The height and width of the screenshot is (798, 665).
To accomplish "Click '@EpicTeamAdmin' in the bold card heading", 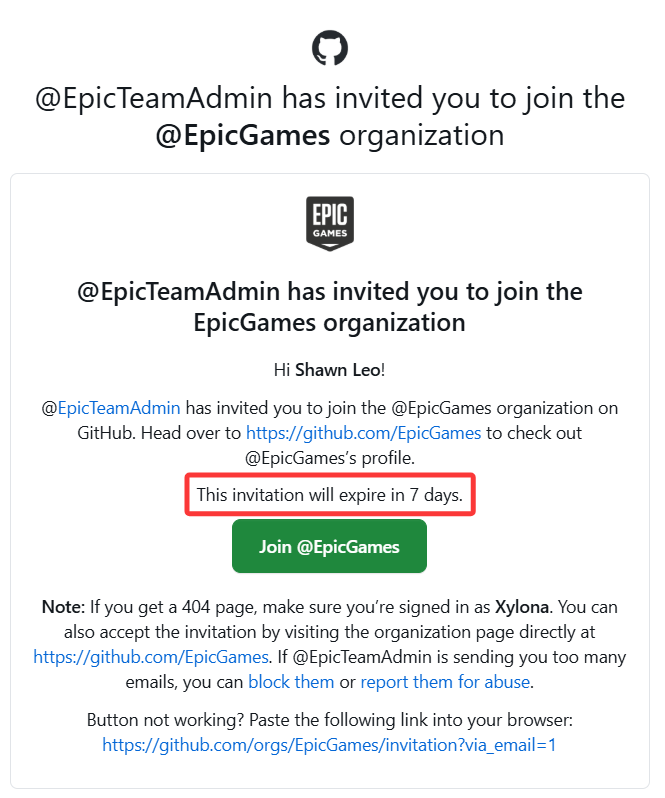I will click(179, 292).
